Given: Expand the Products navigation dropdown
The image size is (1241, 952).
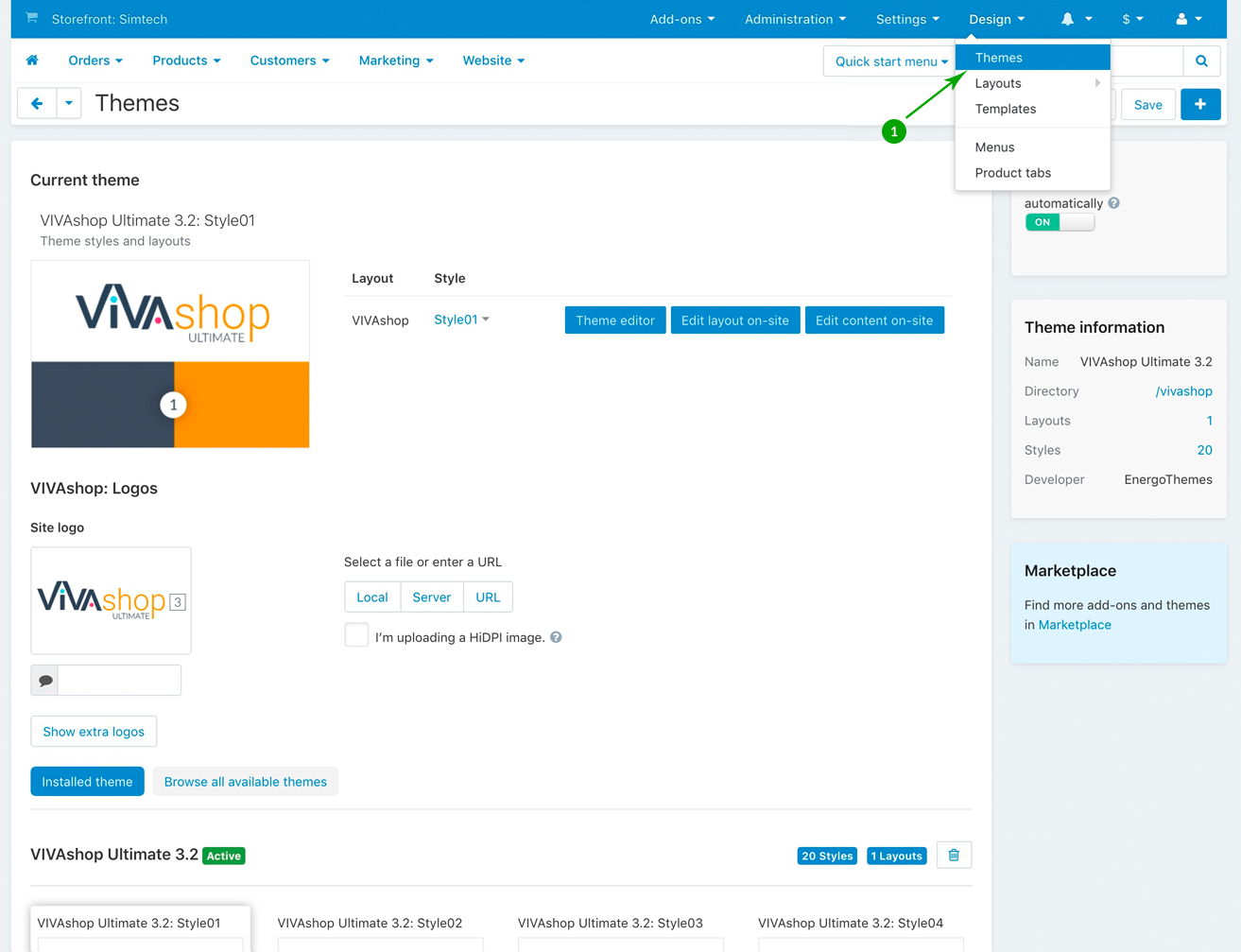Looking at the screenshot, I should 186,61.
